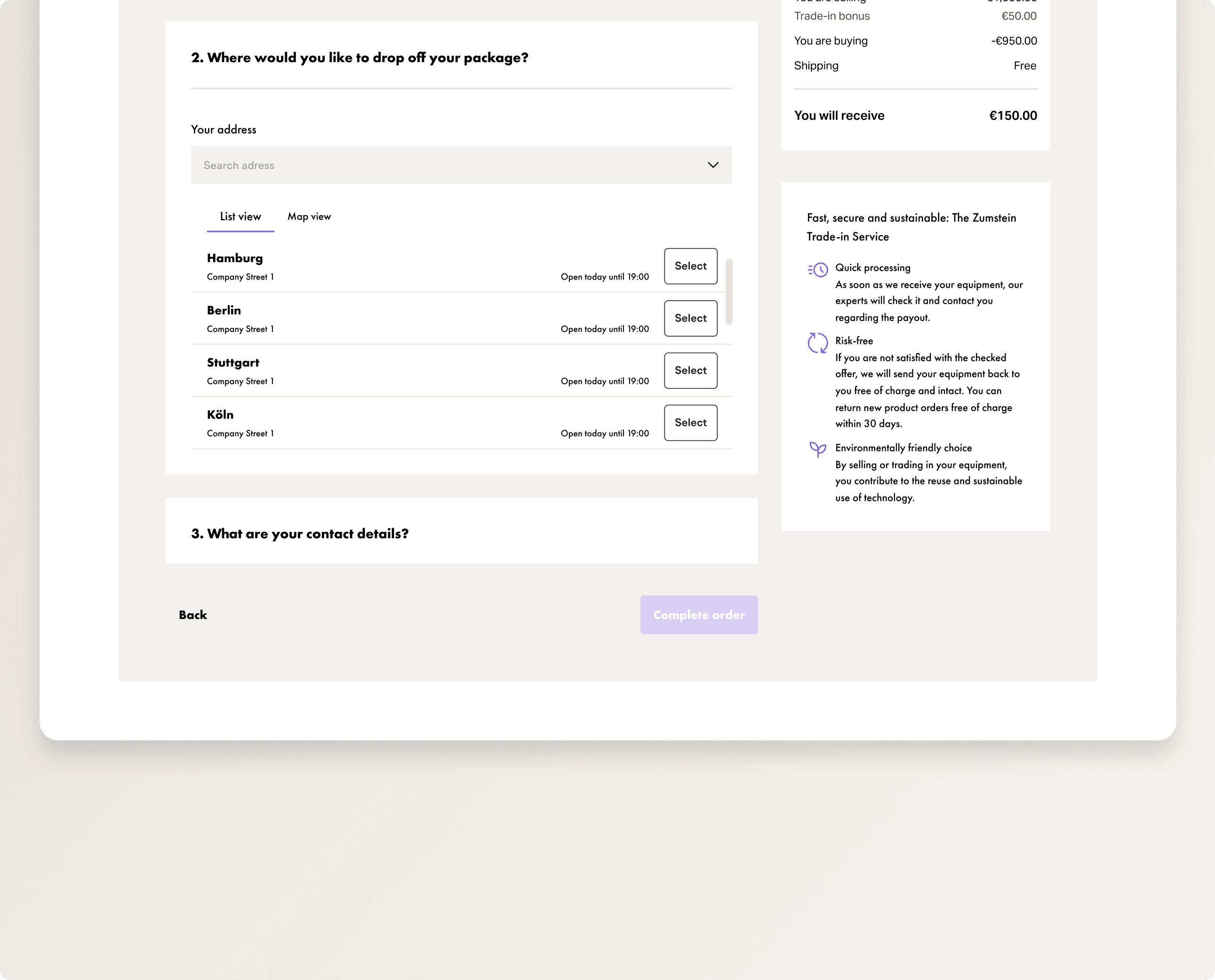Click the Berlin location name

pyautogui.click(x=224, y=311)
